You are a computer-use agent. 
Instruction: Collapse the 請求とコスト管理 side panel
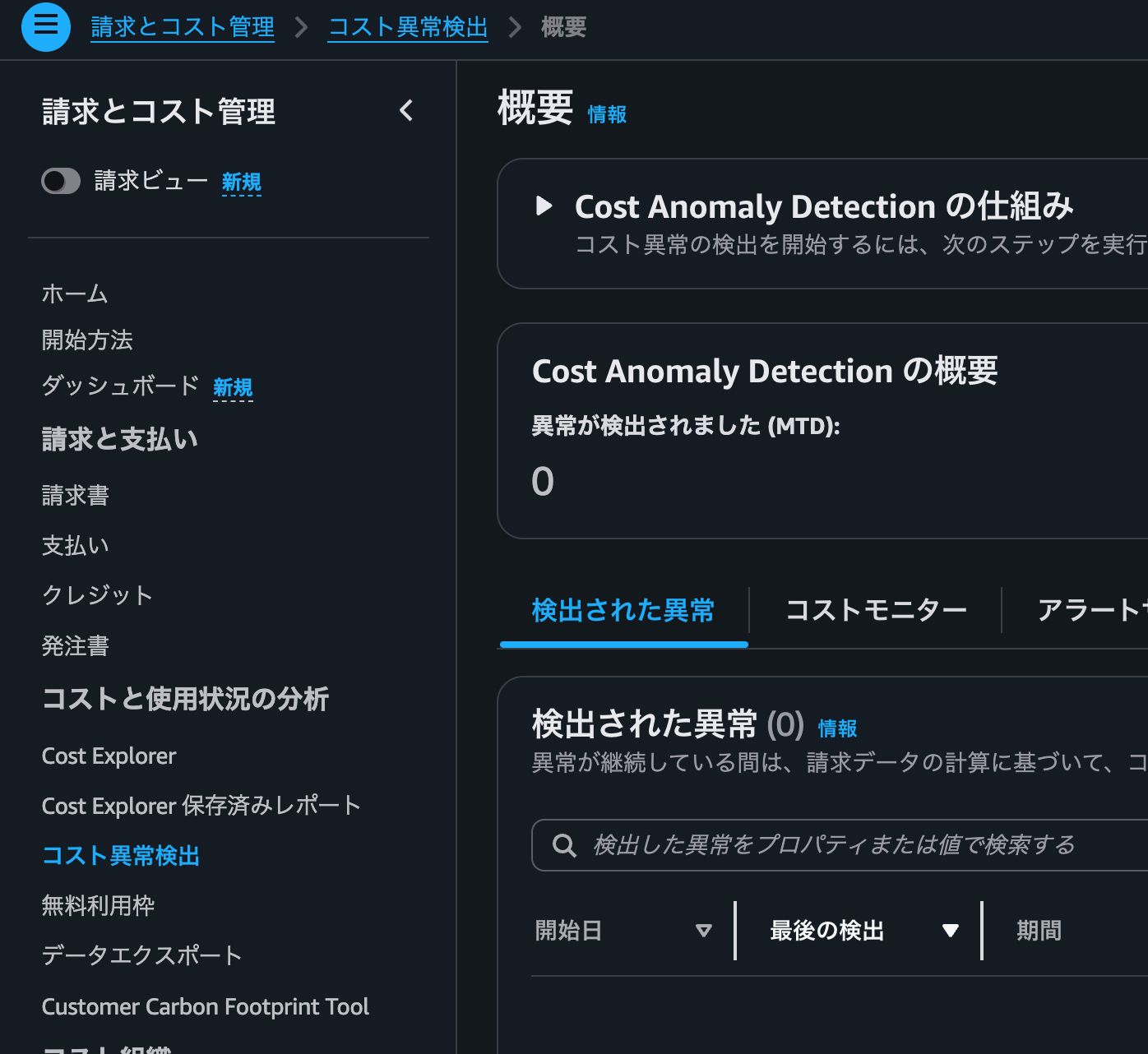coord(405,111)
